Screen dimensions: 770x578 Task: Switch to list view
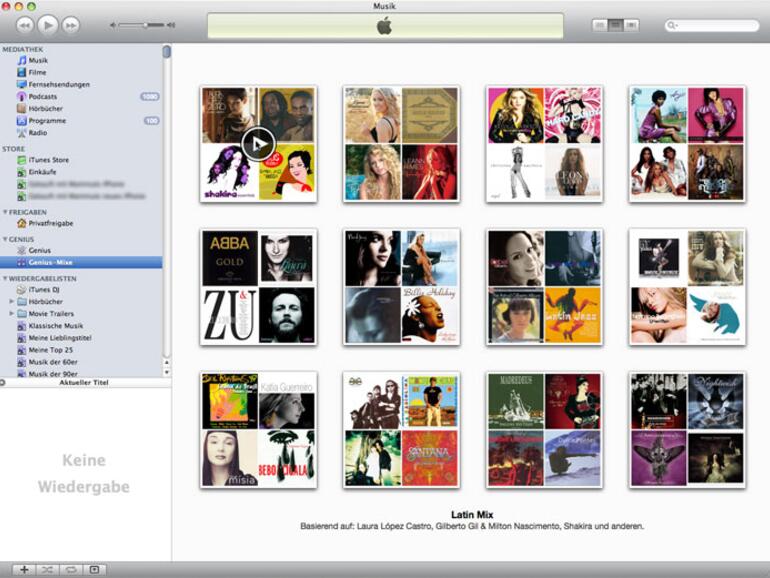[600, 25]
